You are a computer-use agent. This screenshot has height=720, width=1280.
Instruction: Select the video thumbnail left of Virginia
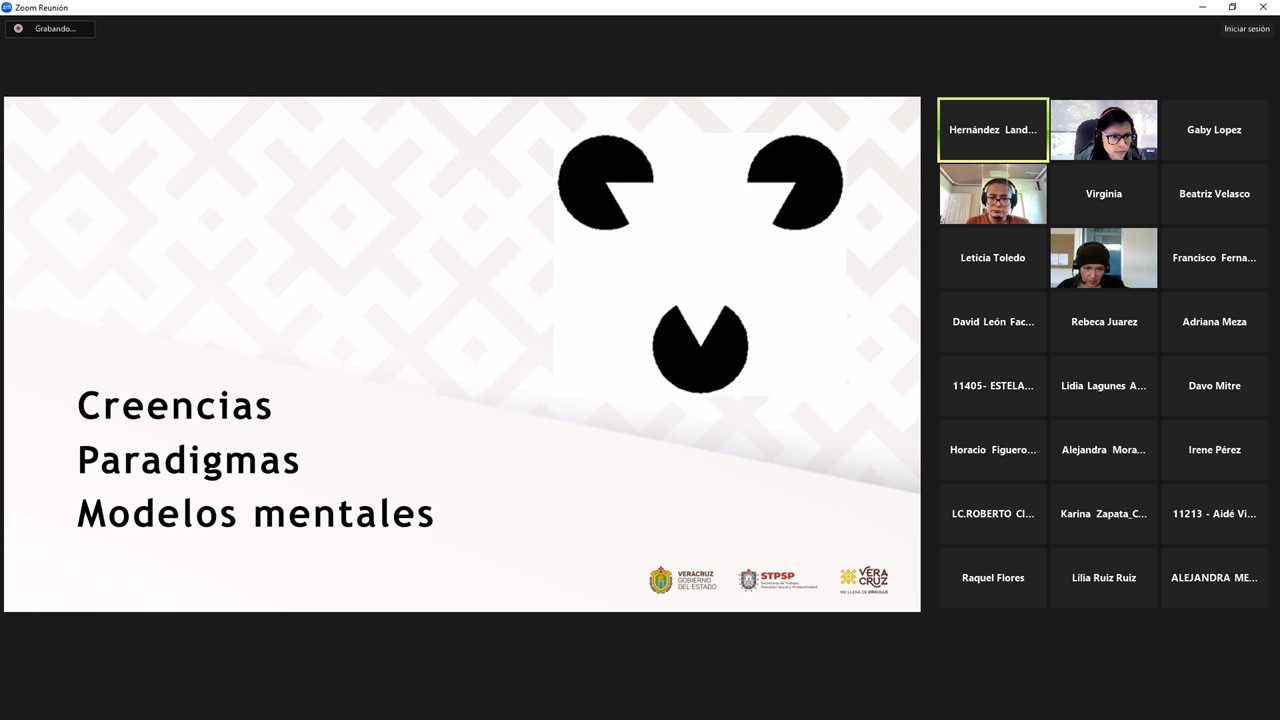[993, 194]
